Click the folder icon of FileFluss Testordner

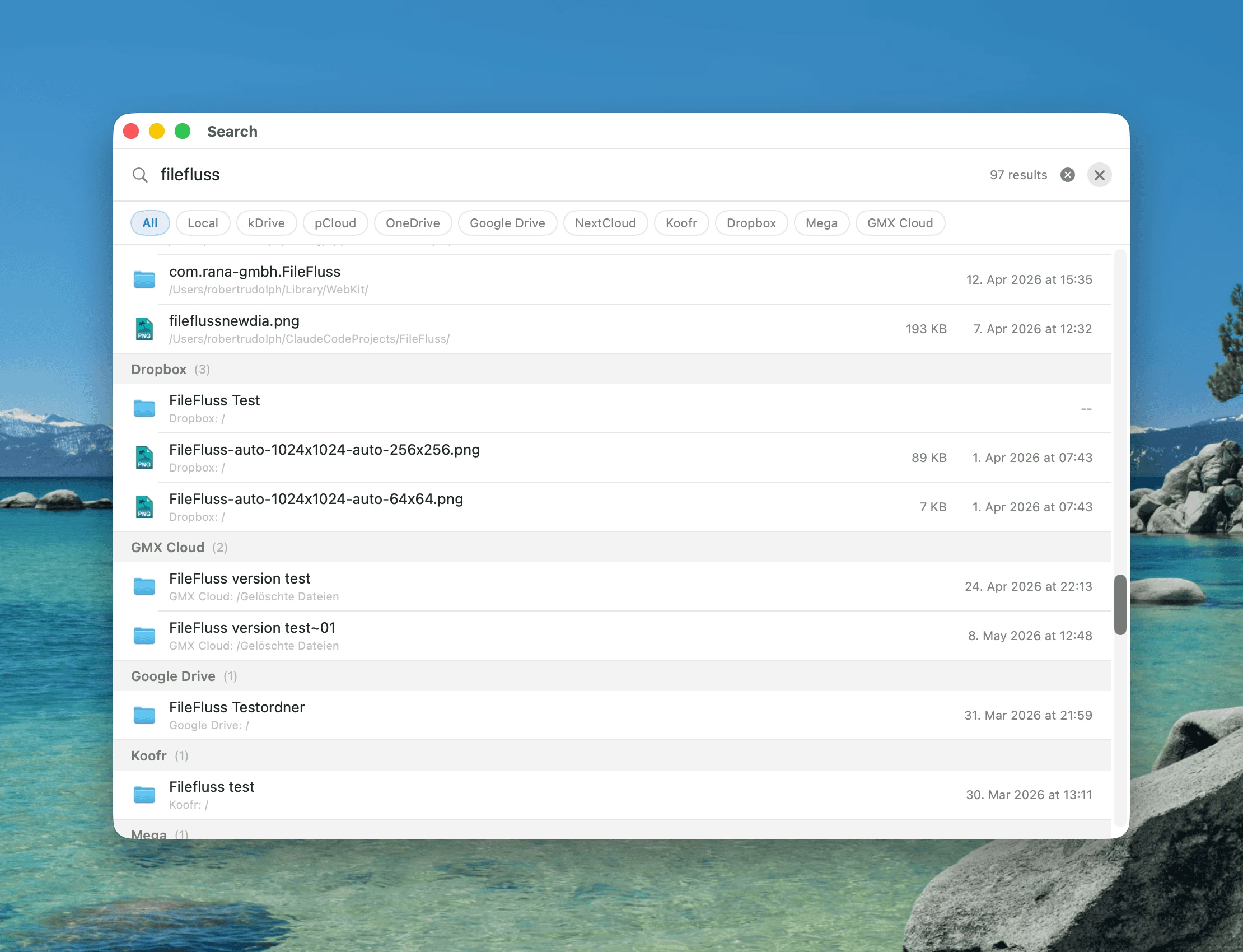144,715
